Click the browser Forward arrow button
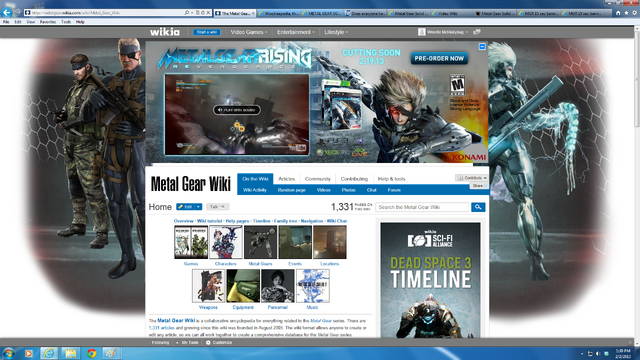Screen dimensions: 640x360 click(x=18, y=13)
